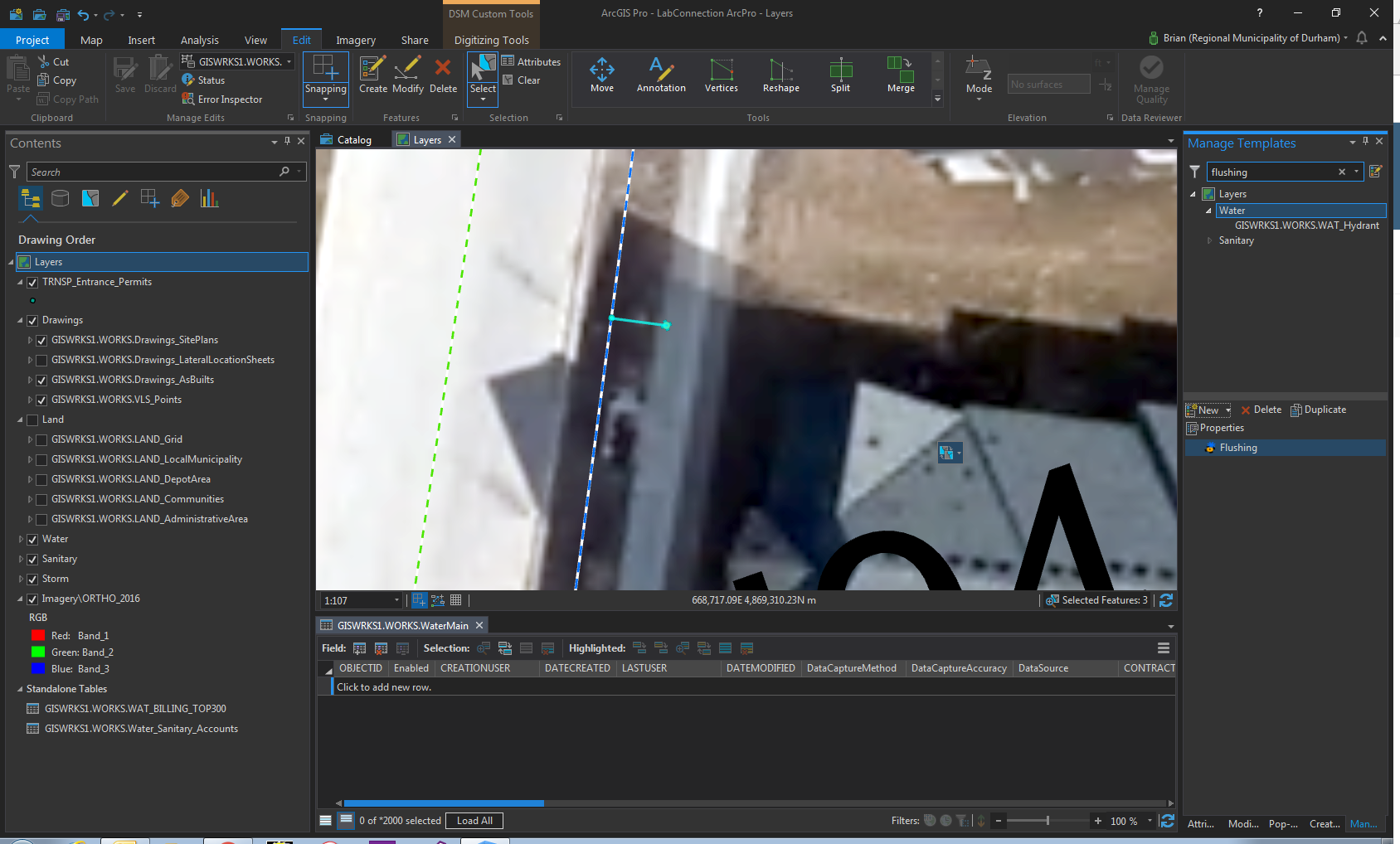List layers by selection
The height and width of the screenshot is (844, 1400).
click(90, 198)
